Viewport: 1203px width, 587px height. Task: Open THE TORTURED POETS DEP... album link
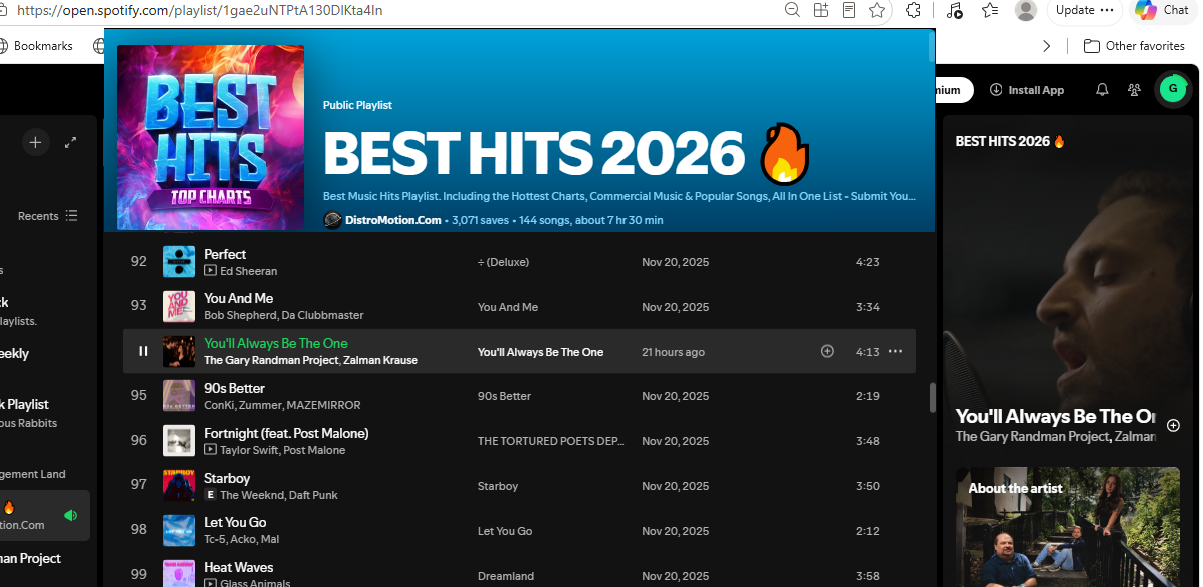pos(552,441)
